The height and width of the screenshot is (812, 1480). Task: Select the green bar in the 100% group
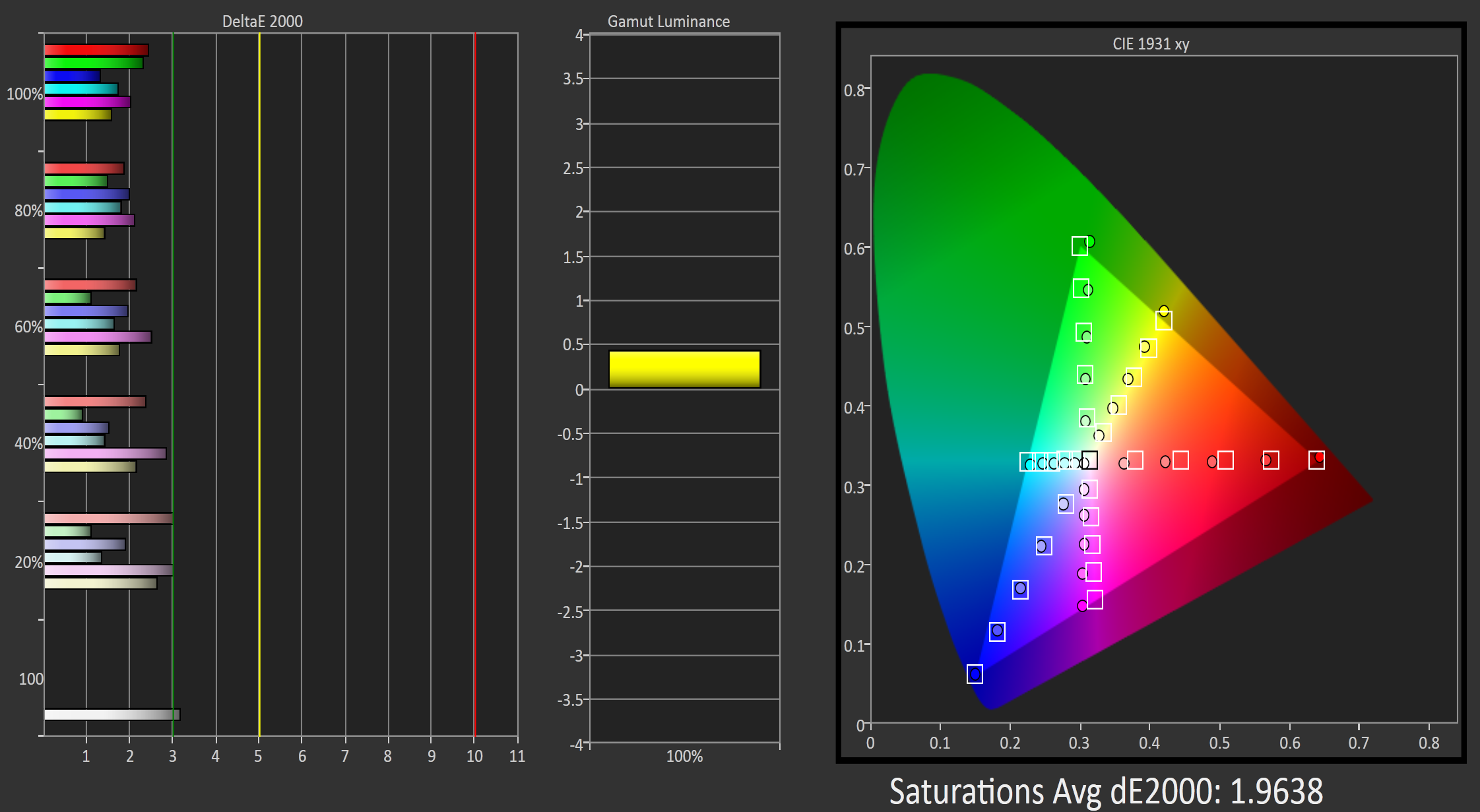(x=94, y=63)
